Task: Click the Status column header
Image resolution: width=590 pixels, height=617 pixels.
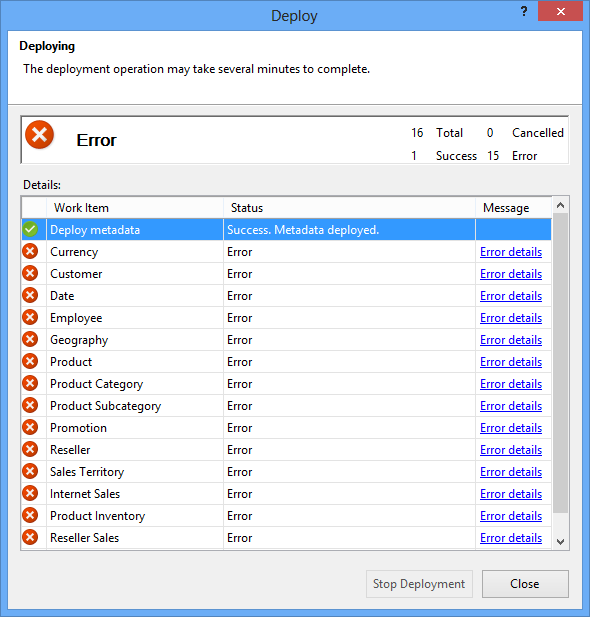Action: coord(349,208)
